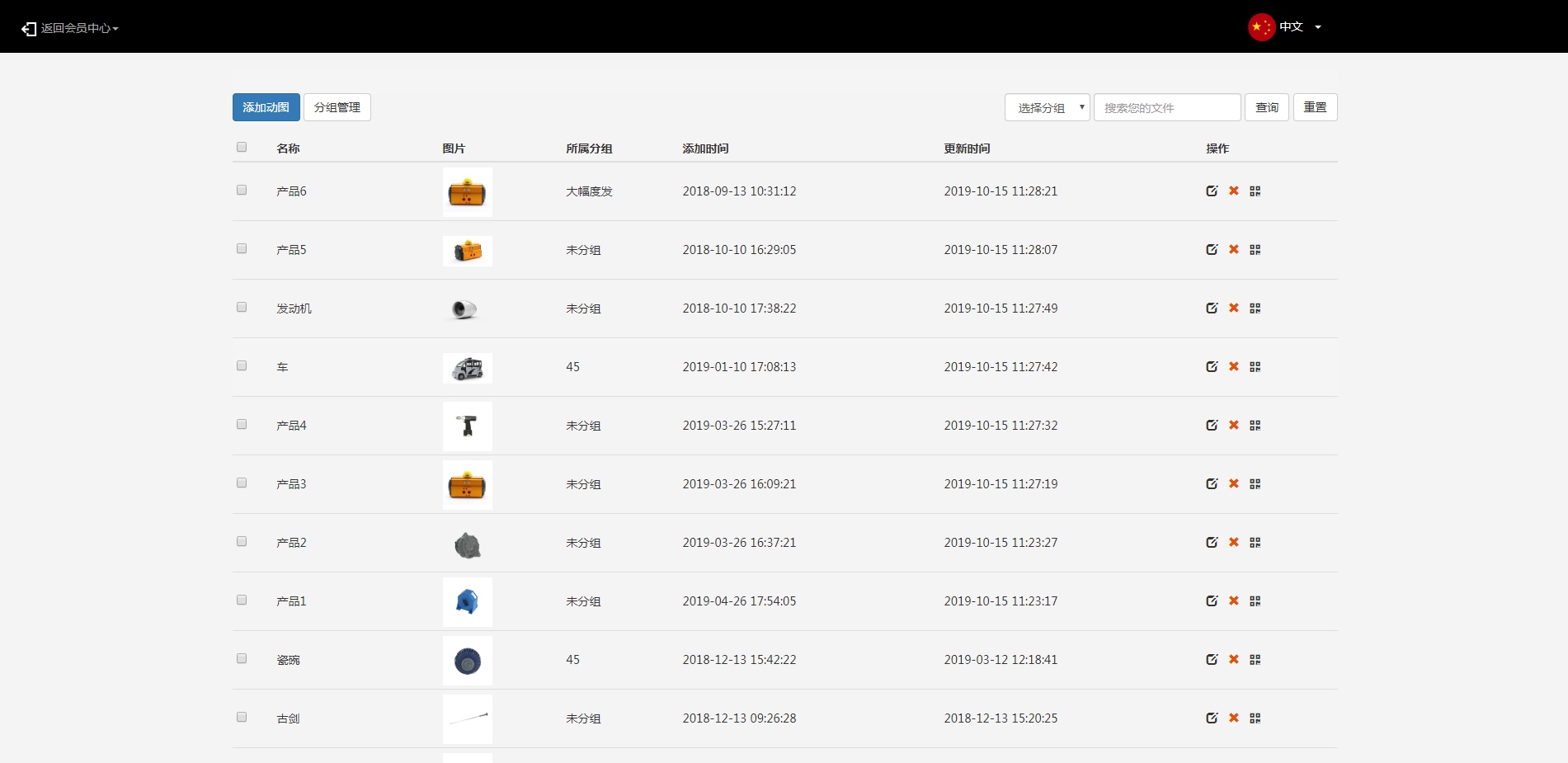
Task: Show QR code for 古剑
Action: [1255, 718]
